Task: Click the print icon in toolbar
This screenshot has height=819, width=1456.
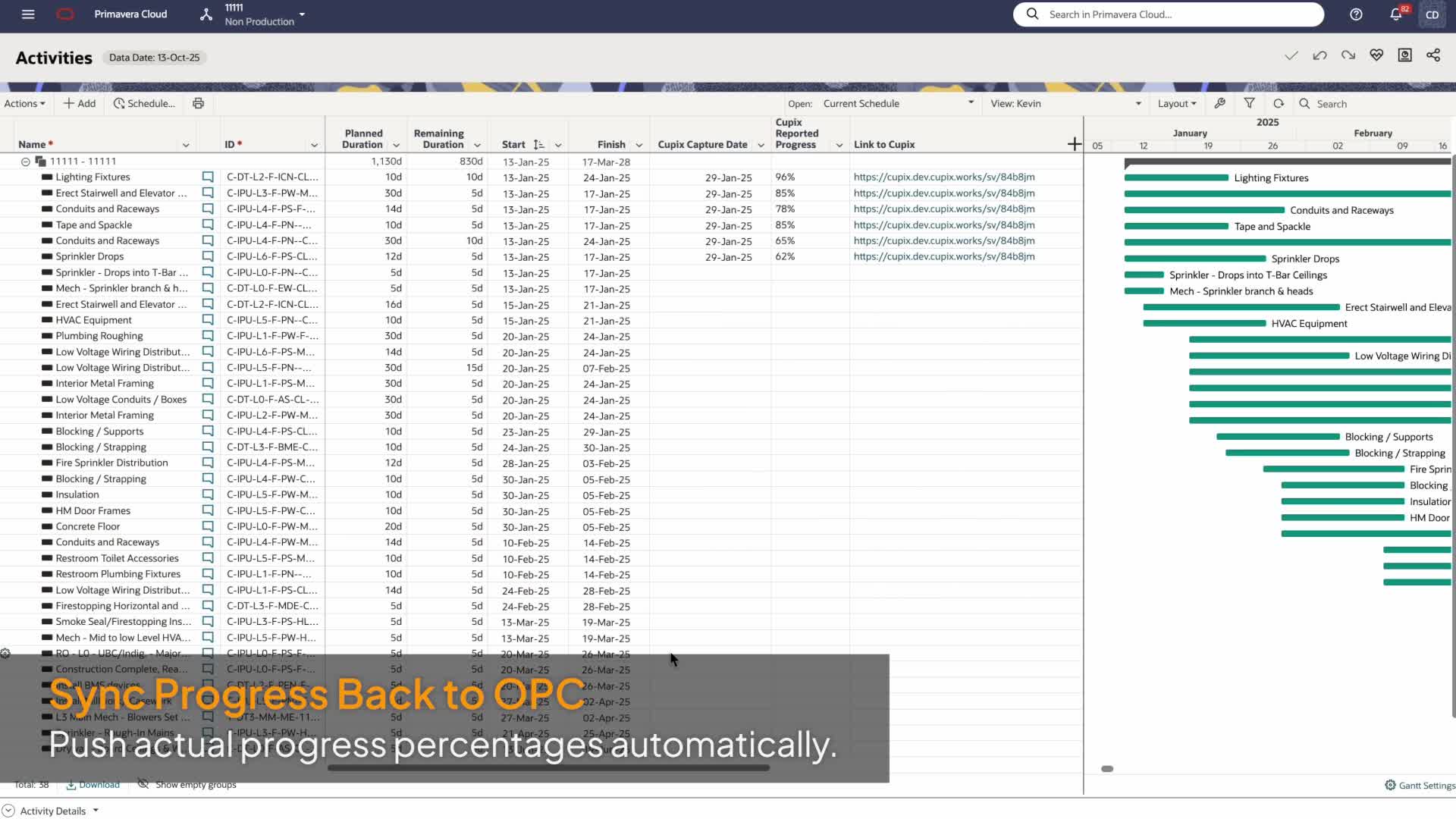Action: (x=198, y=104)
